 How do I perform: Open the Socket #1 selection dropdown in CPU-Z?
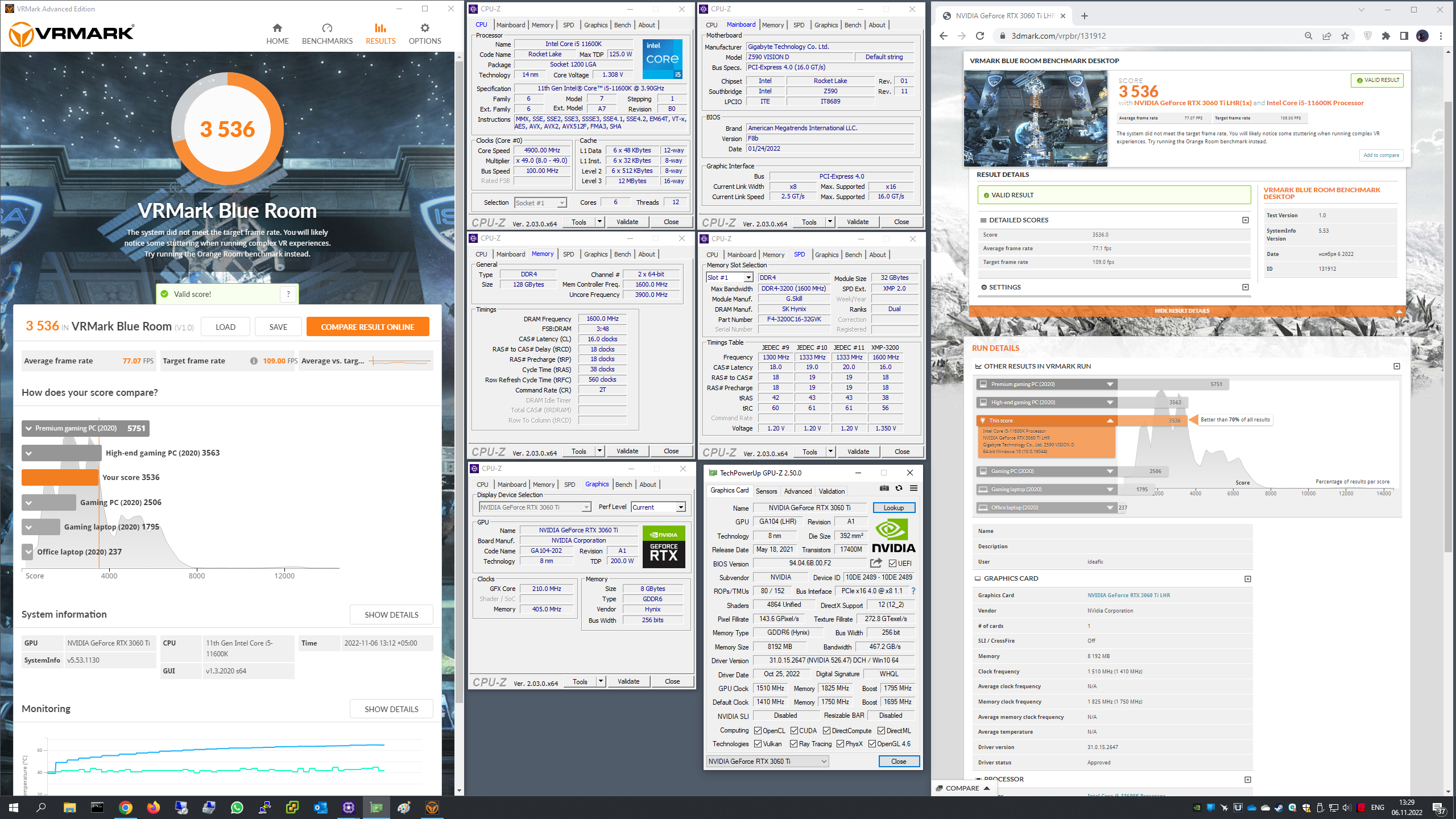[540, 203]
